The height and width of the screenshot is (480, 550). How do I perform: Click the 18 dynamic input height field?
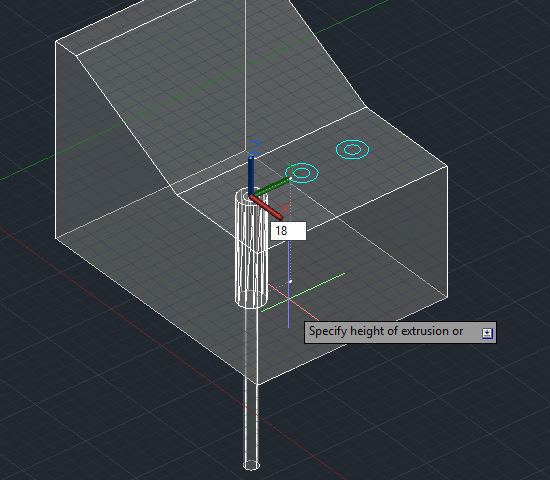(x=288, y=231)
